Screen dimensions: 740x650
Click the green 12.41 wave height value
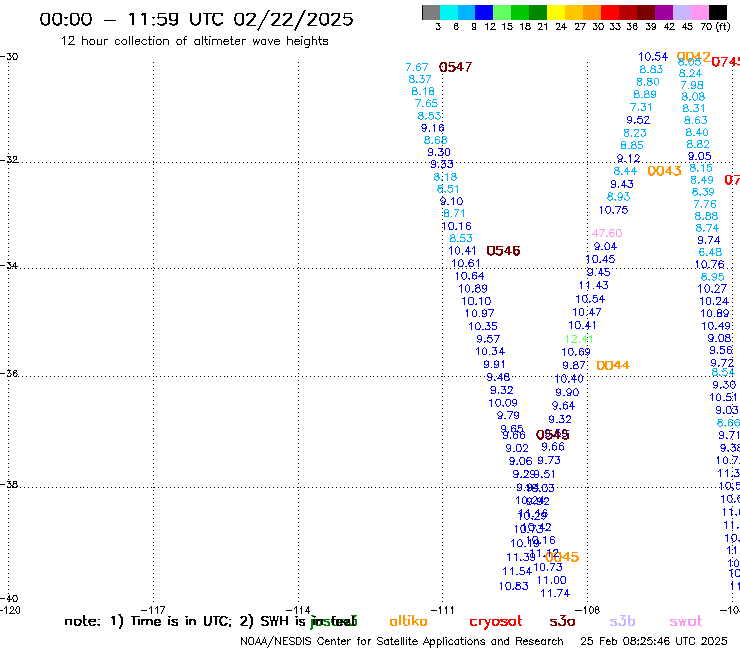tap(579, 339)
